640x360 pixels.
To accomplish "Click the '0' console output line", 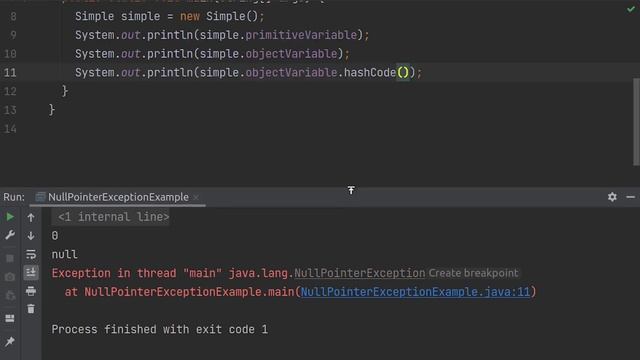I will tap(55, 236).
